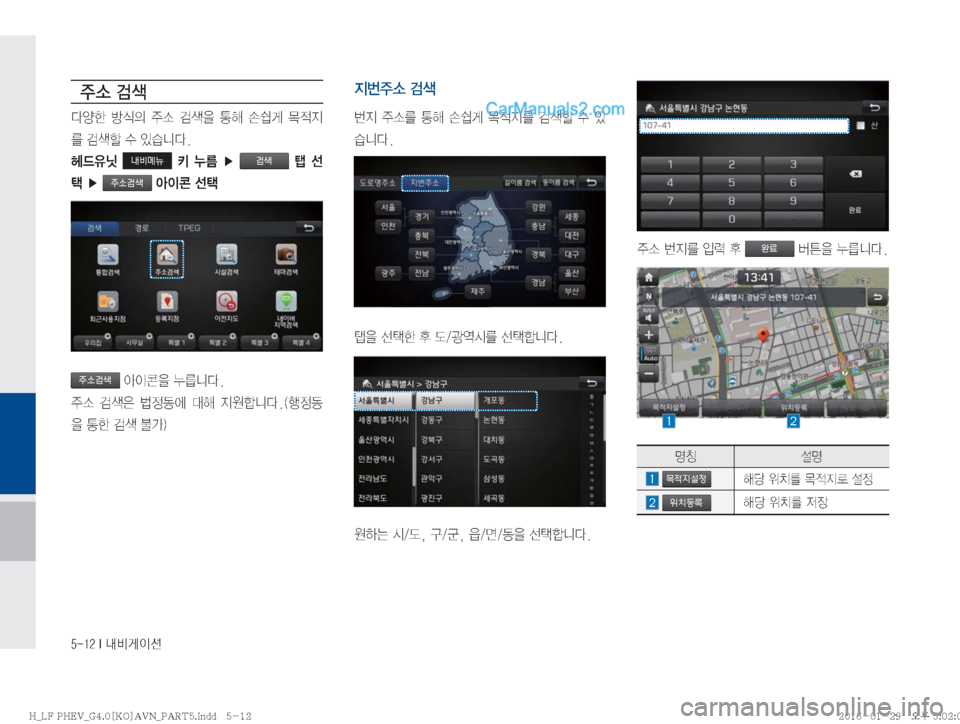Tap the 특별 2 shortcut button
960x724 pixels.
point(217,343)
